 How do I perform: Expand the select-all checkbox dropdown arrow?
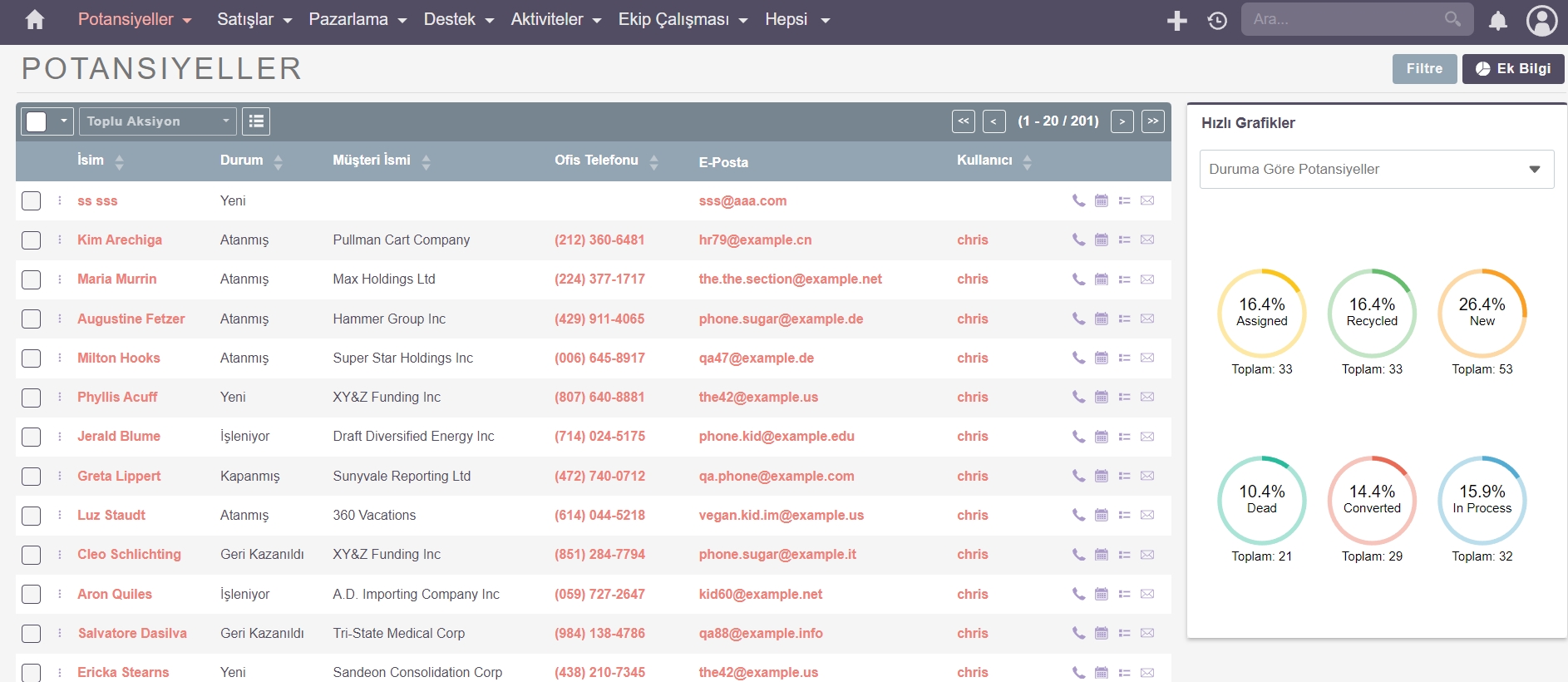click(63, 121)
